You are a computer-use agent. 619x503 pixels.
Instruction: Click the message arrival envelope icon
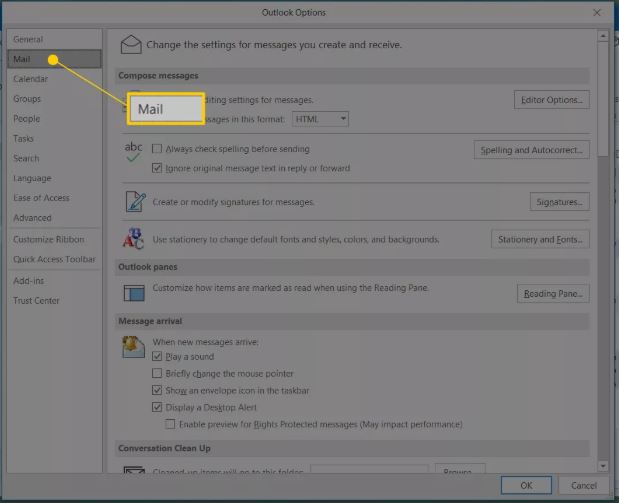pos(133,347)
